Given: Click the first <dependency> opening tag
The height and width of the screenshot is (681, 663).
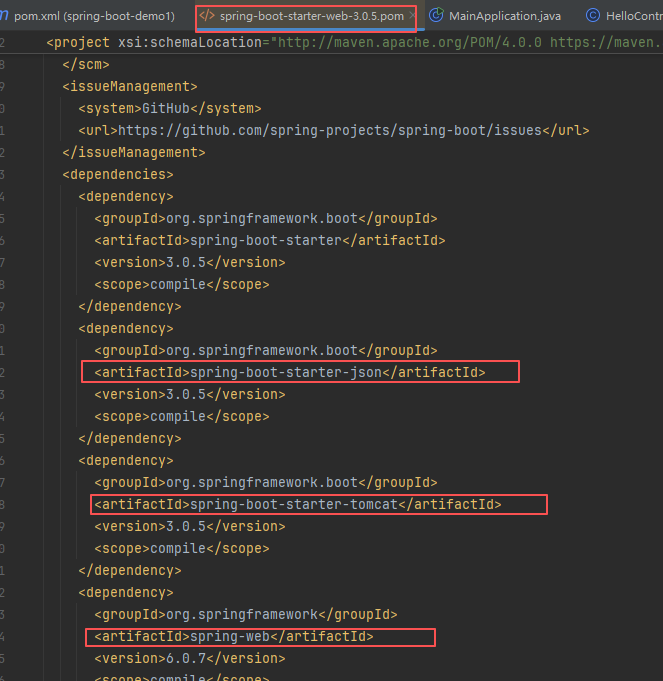Looking at the screenshot, I should 126,196.
